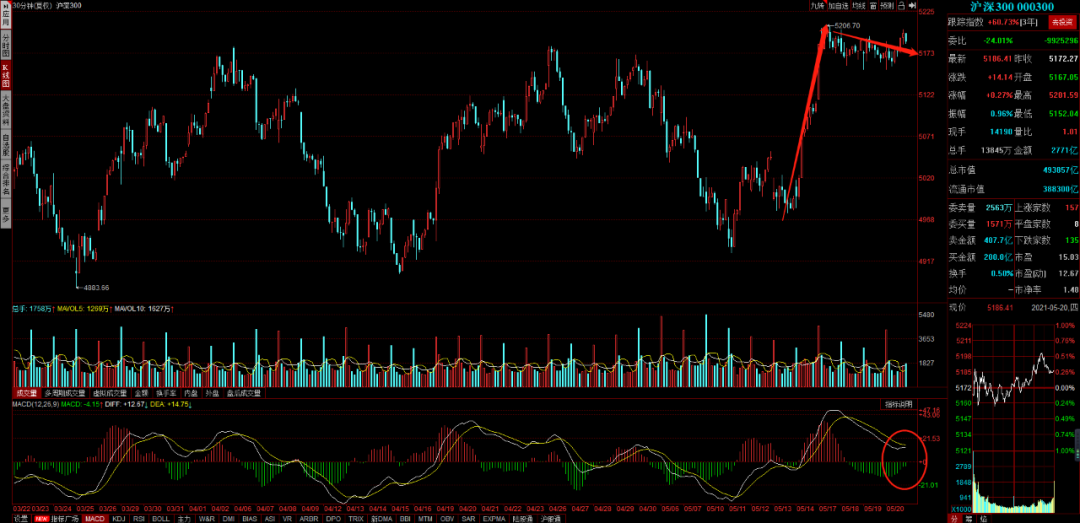
Task: Switch to the BOLL indicator
Action: (x=160, y=518)
